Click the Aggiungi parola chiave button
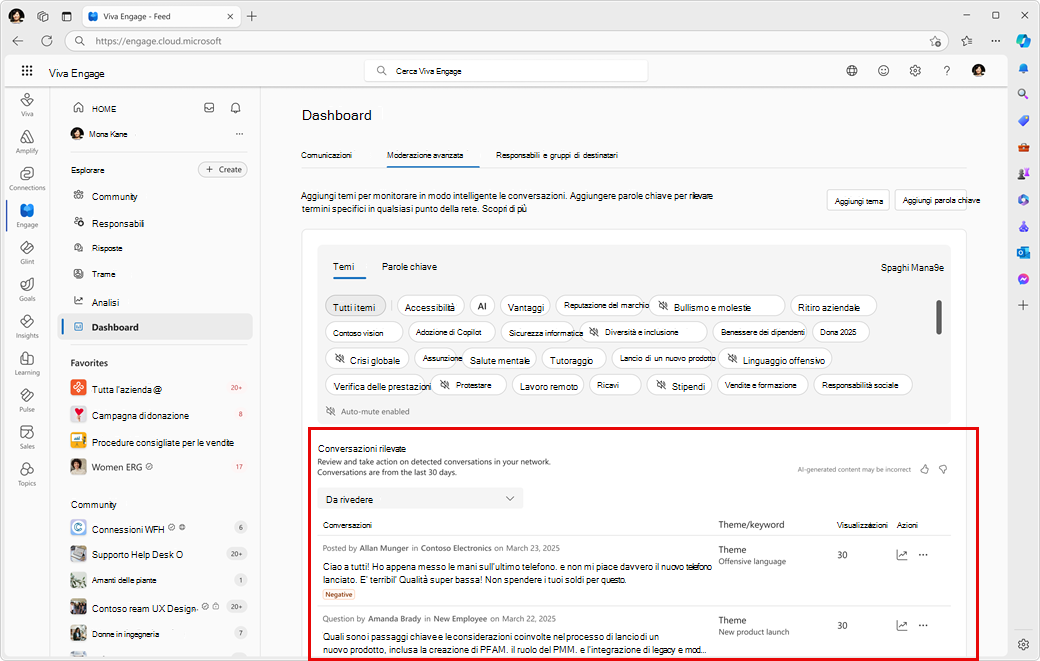 (x=931, y=200)
